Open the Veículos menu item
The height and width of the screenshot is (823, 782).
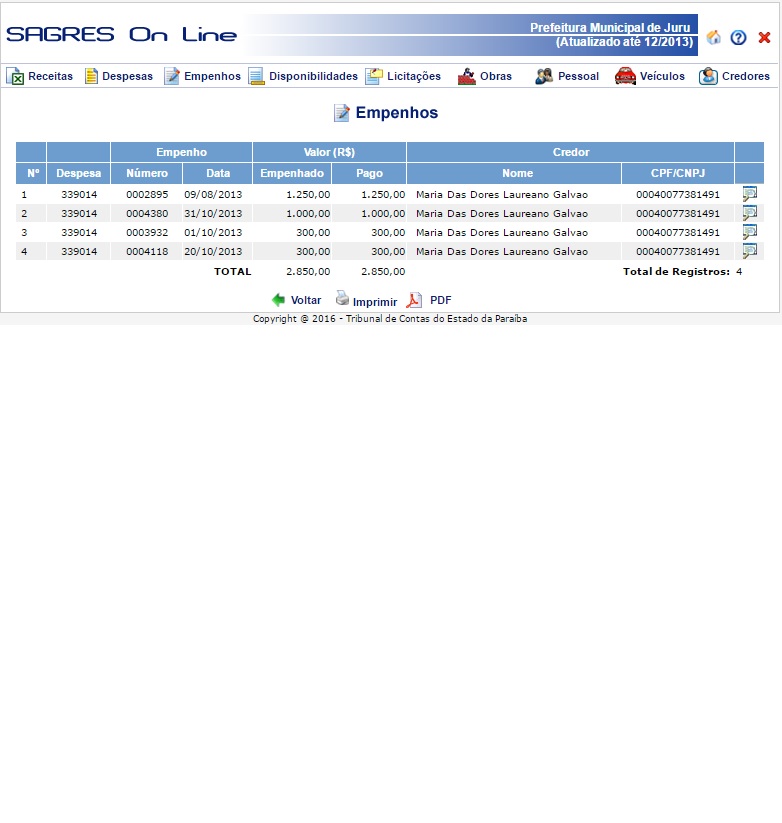pos(650,76)
